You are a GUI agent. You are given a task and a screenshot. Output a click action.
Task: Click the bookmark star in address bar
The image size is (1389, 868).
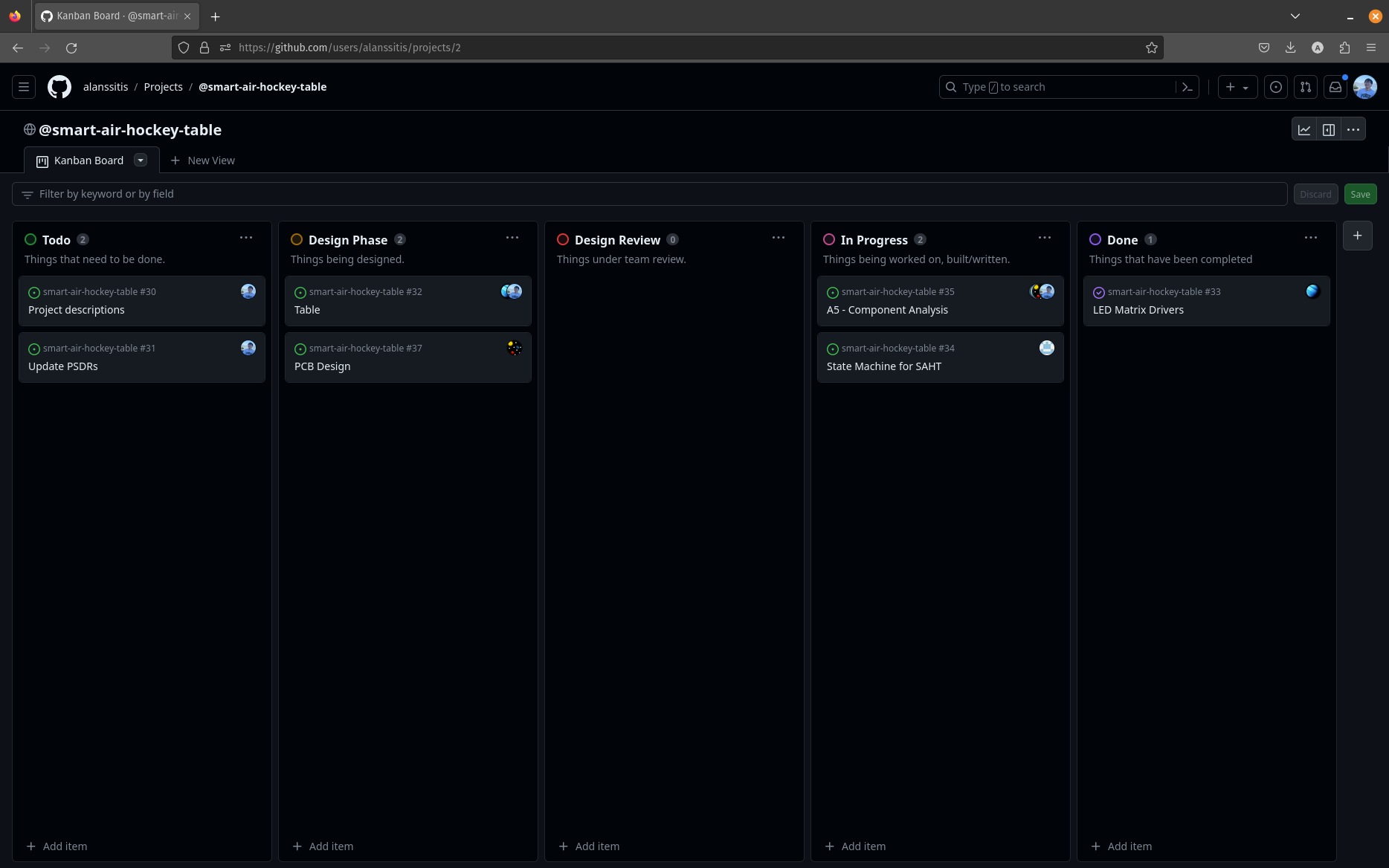(1152, 48)
